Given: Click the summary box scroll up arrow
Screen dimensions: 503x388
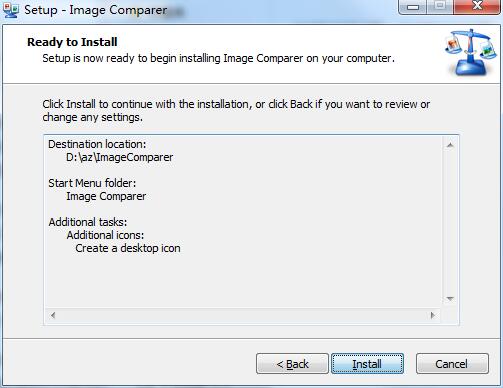Looking at the screenshot, I should (x=450, y=145).
